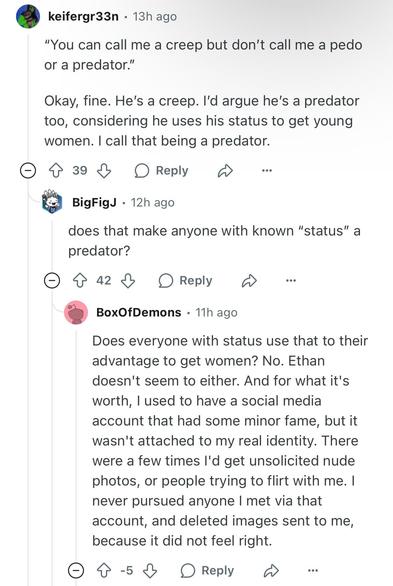Screen dimensions: 393x586
Task: View BoxOfDemons' pink avatar profile
Action: pyautogui.click(x=76, y=312)
